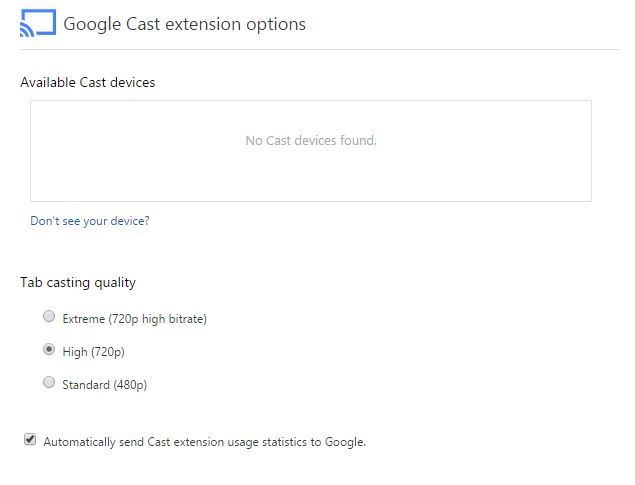
Task: Click the Available Cast devices heading
Action: (88, 82)
